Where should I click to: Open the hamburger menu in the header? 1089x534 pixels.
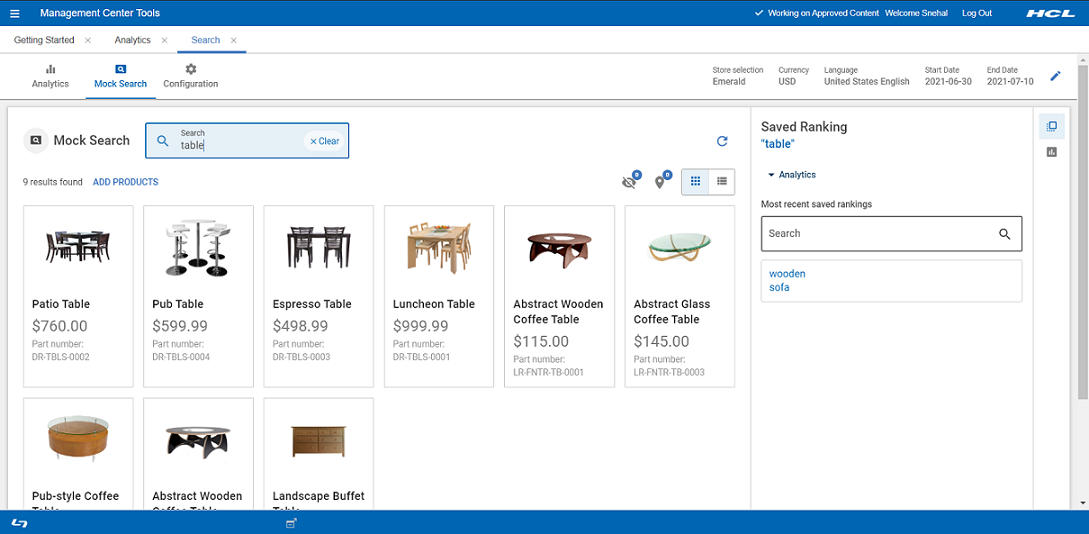coord(15,13)
